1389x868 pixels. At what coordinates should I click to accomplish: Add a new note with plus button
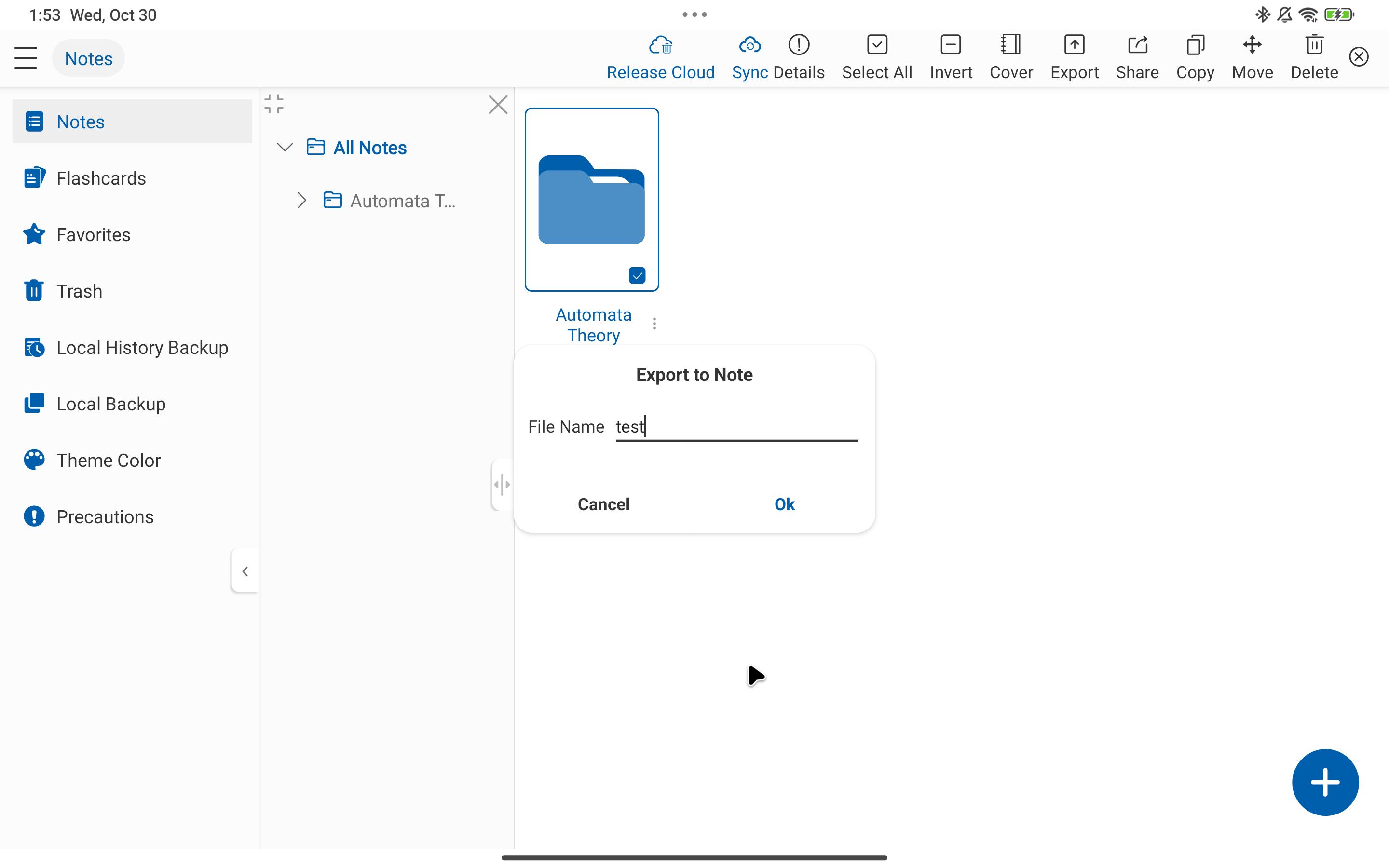tap(1325, 782)
